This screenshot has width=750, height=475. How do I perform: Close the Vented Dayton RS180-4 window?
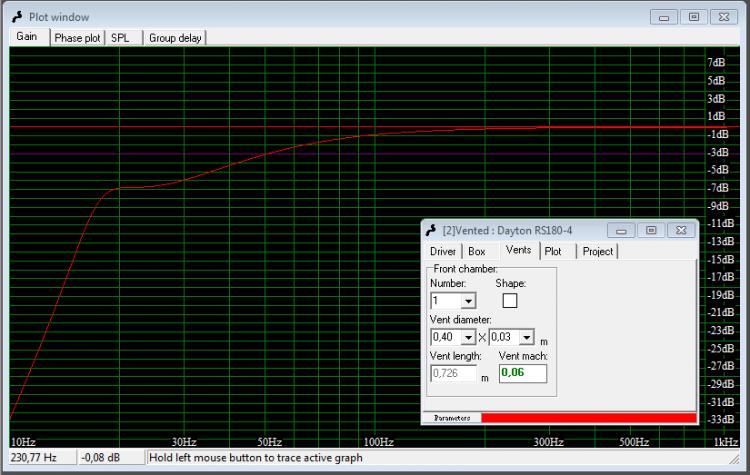[x=681, y=230]
